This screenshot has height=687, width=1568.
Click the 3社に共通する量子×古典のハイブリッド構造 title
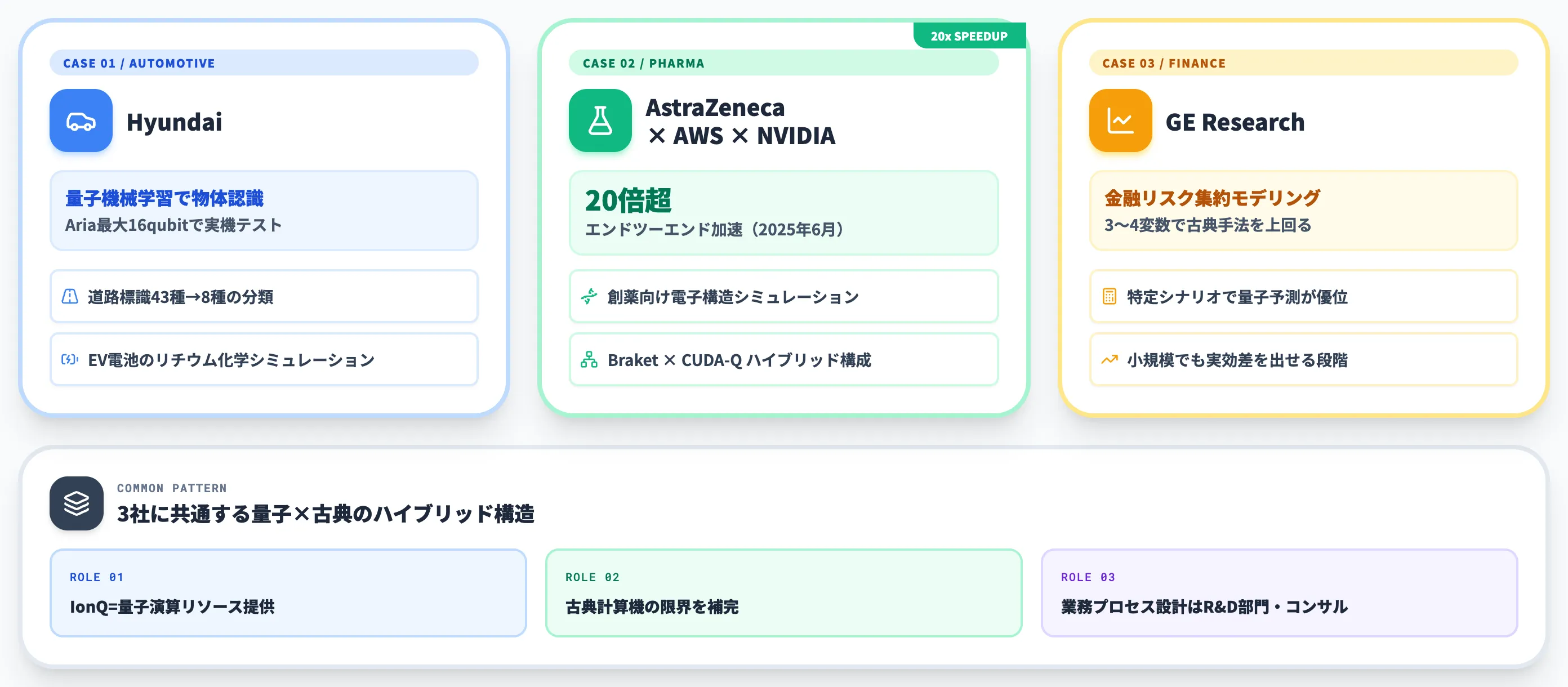326,514
